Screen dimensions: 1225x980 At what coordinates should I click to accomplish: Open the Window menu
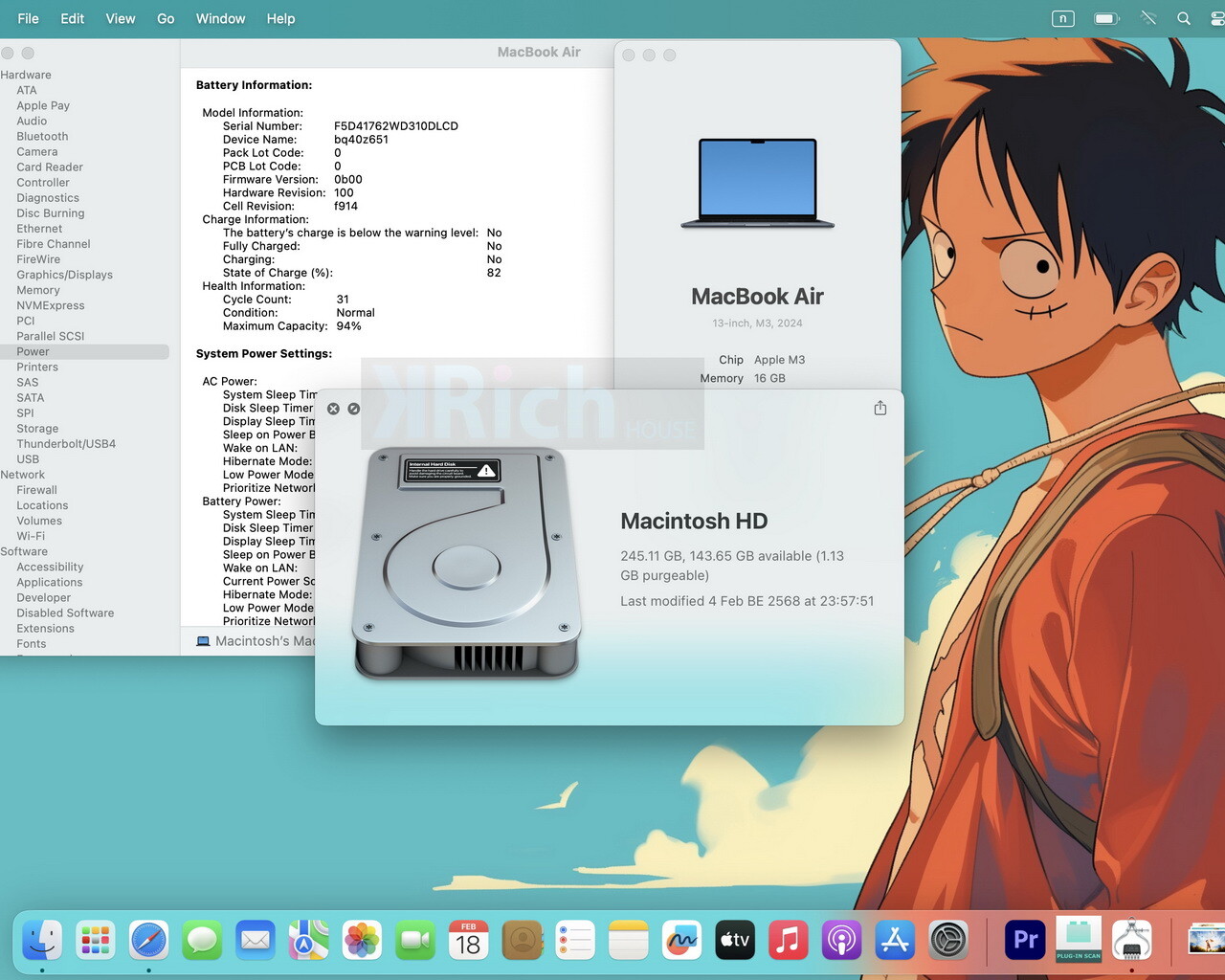point(221,18)
